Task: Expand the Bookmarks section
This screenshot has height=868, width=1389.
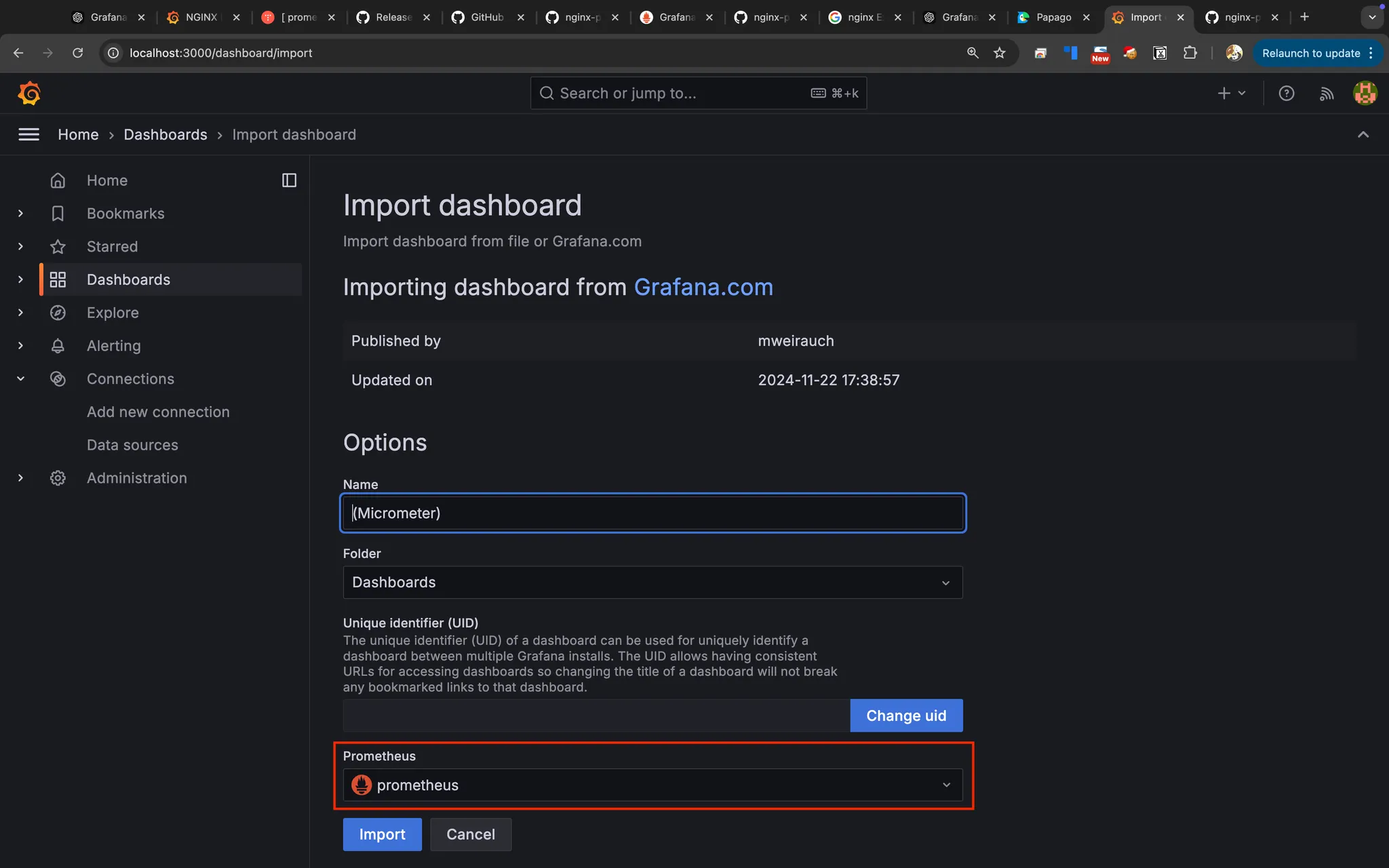Action: click(20, 214)
